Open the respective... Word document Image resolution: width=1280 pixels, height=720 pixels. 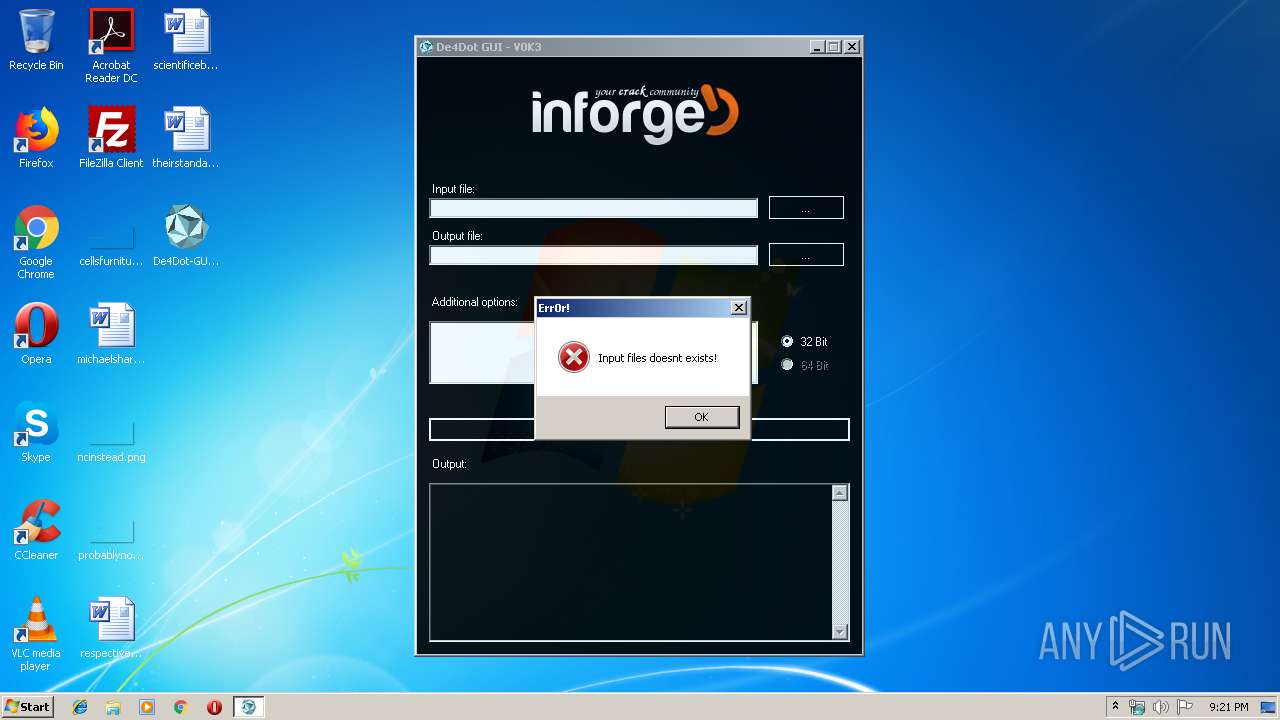111,628
